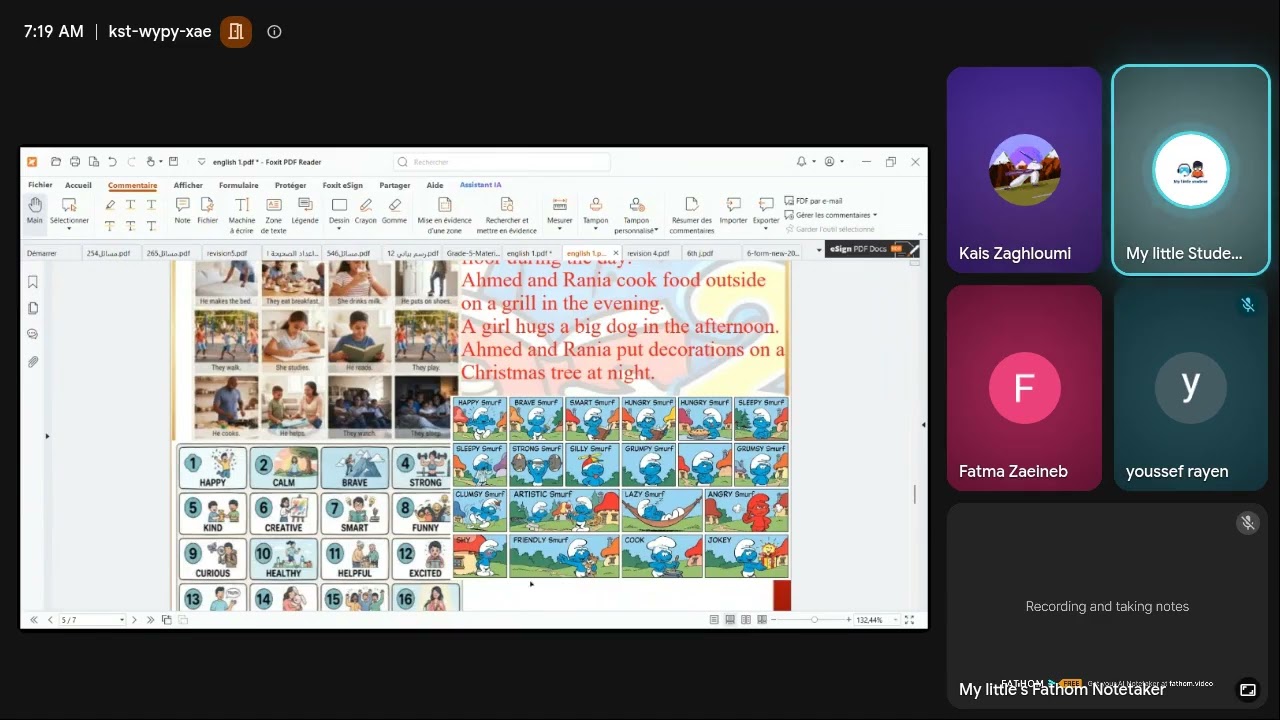1280x720 pixels.
Task: Select the Fichier attachment tool
Action: pos(207,210)
